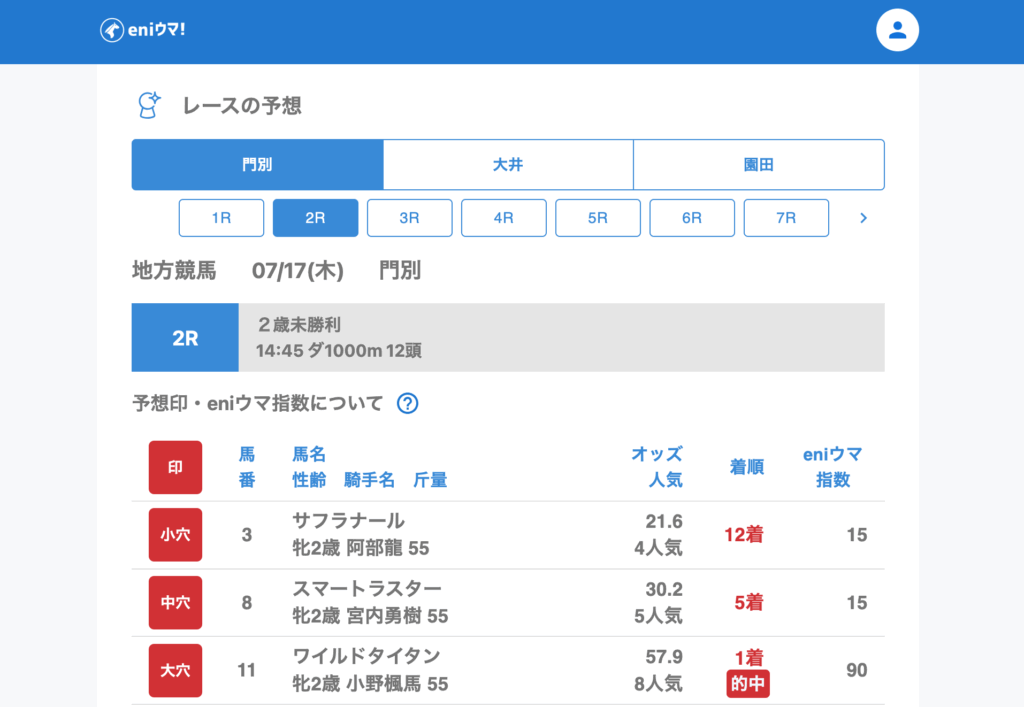Pick the 7R race button
The width and height of the screenshot is (1024, 707).
click(786, 218)
